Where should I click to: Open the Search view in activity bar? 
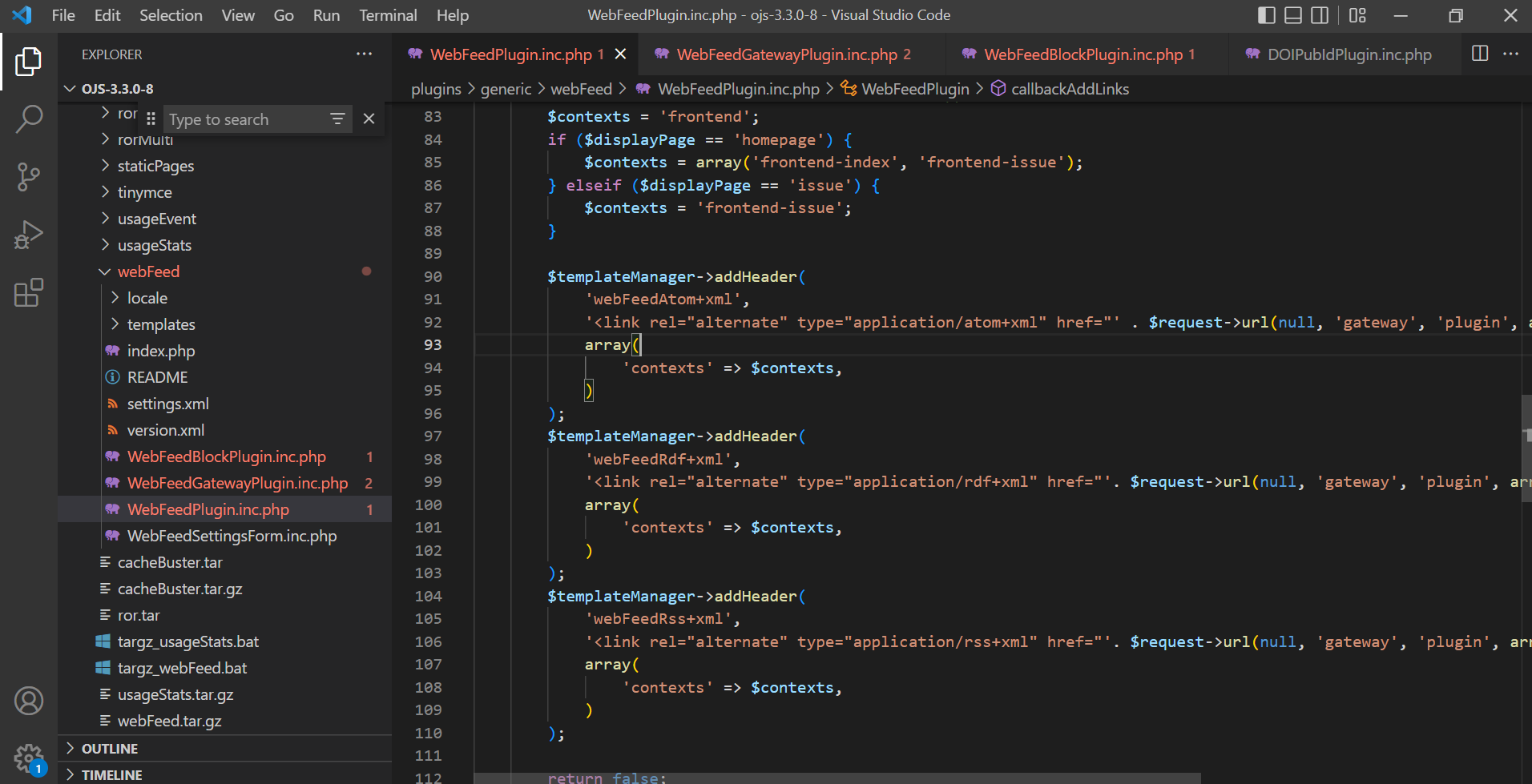click(x=28, y=119)
